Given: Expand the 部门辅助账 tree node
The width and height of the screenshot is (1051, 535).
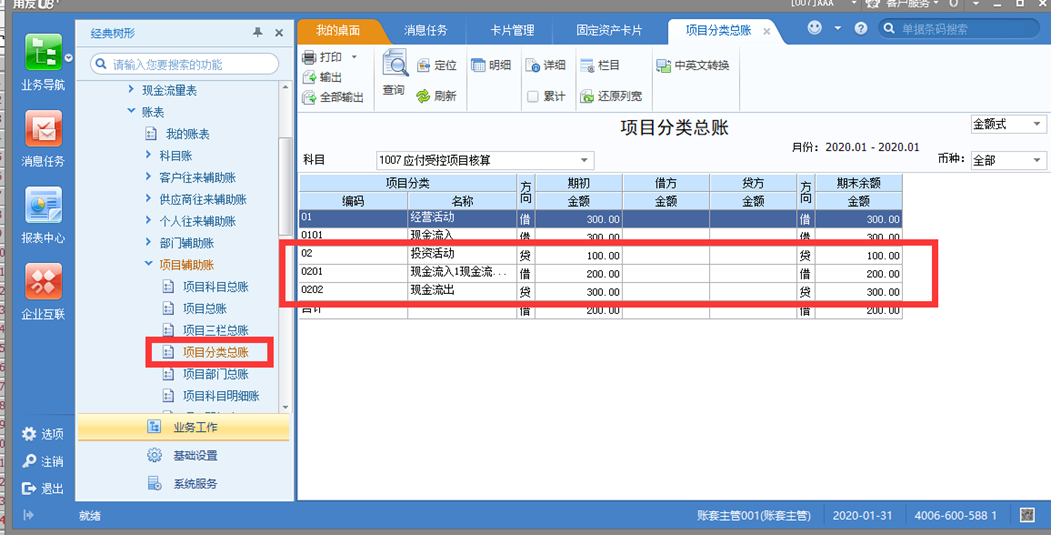Looking at the screenshot, I should pyautogui.click(x=148, y=242).
